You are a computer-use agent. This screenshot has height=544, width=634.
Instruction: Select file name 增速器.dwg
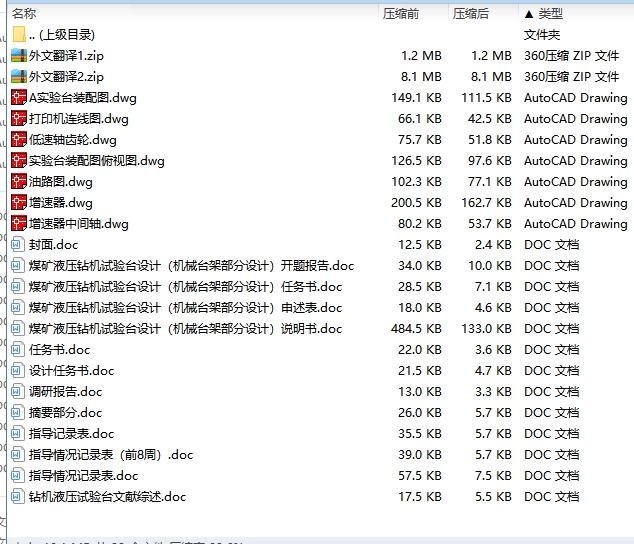[x=61, y=203]
